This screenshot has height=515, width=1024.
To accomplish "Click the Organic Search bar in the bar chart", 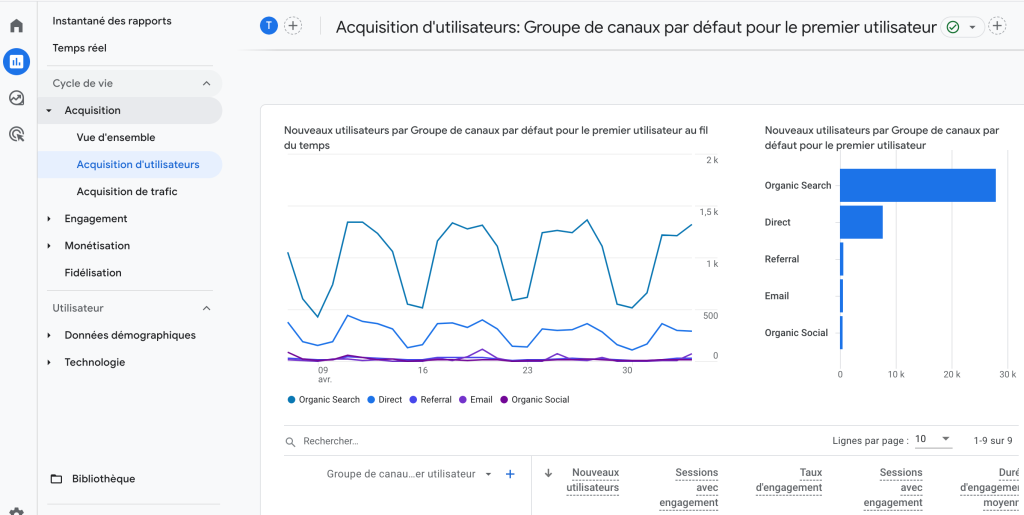I will pyautogui.click(x=918, y=185).
